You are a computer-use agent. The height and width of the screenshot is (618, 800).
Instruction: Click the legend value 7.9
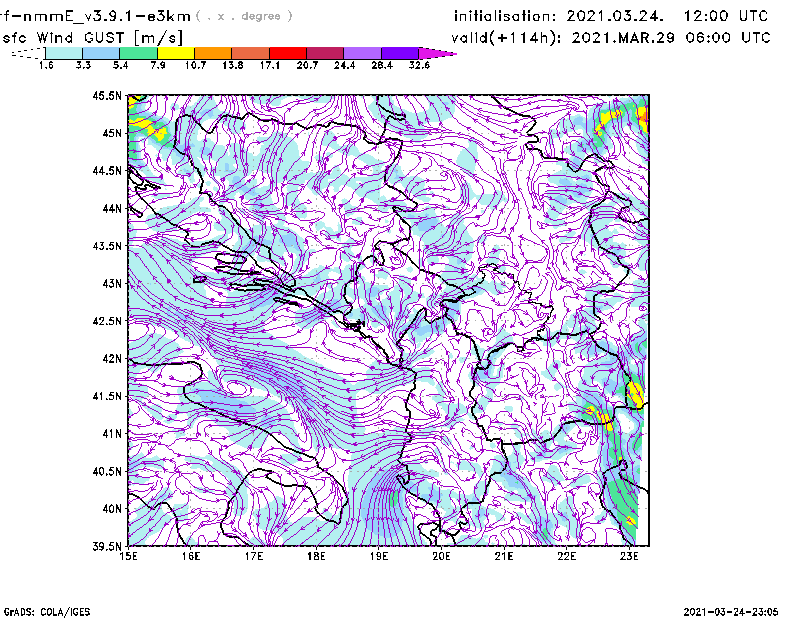click(x=158, y=65)
